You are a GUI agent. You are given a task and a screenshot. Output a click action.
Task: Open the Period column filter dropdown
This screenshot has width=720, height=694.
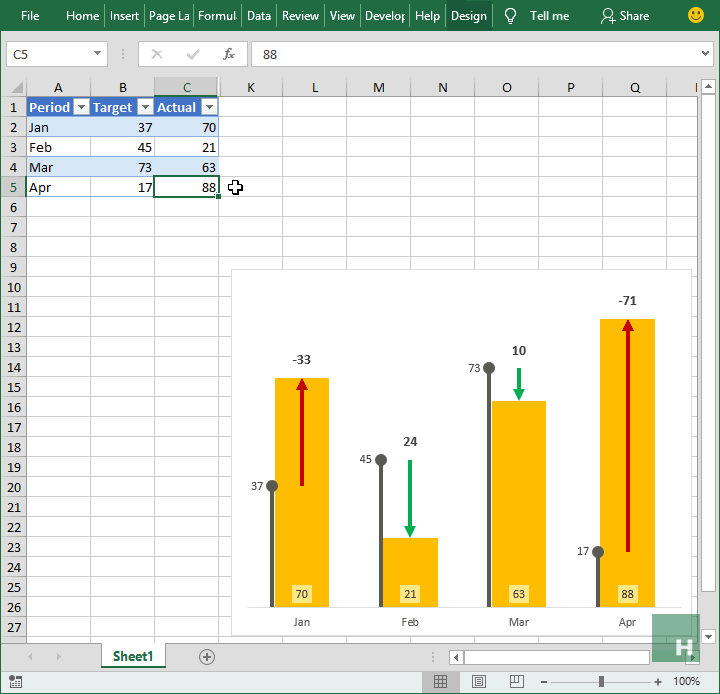coord(81,107)
